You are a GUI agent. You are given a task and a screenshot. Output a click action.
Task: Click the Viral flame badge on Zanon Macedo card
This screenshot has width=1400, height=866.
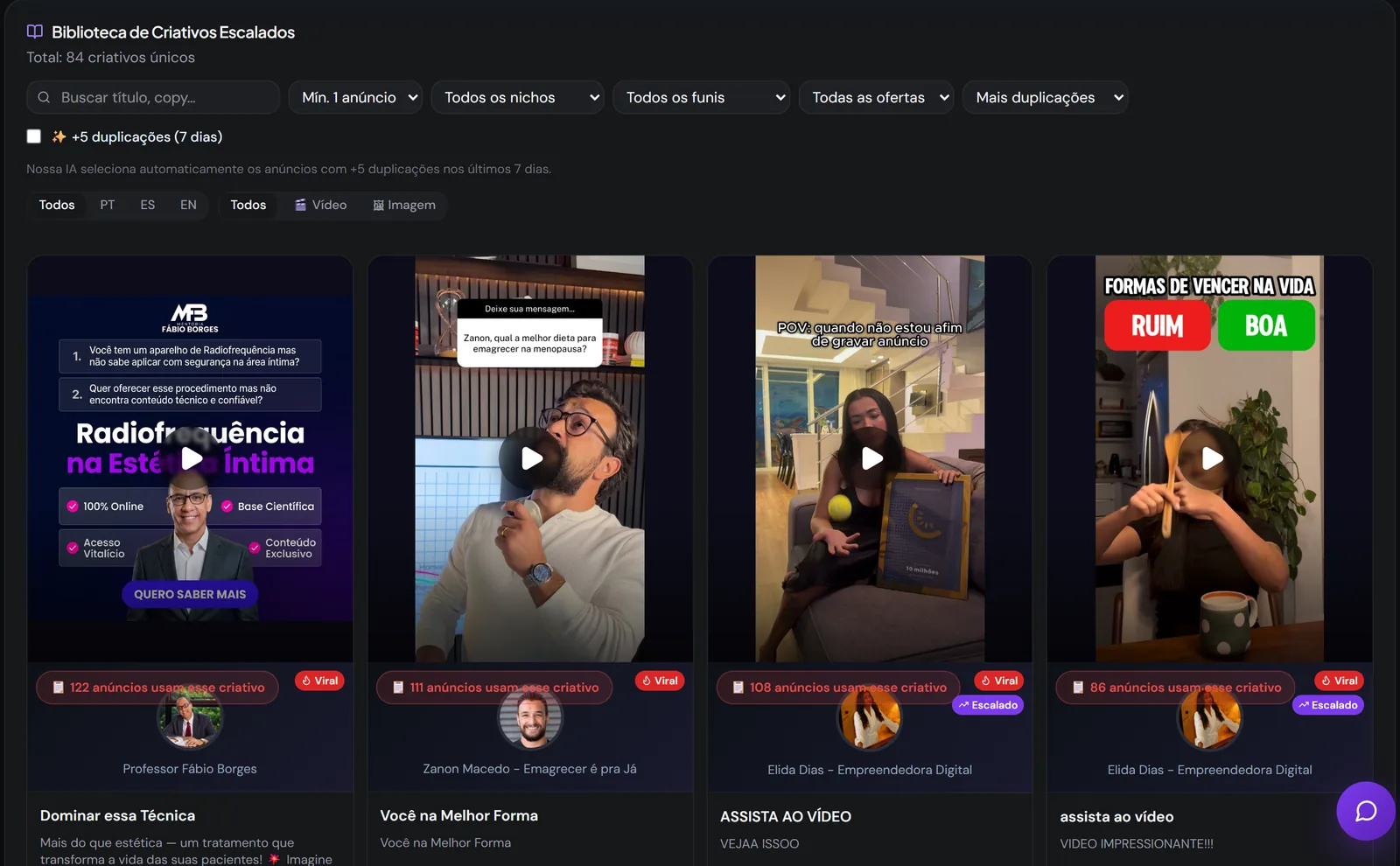pos(660,681)
